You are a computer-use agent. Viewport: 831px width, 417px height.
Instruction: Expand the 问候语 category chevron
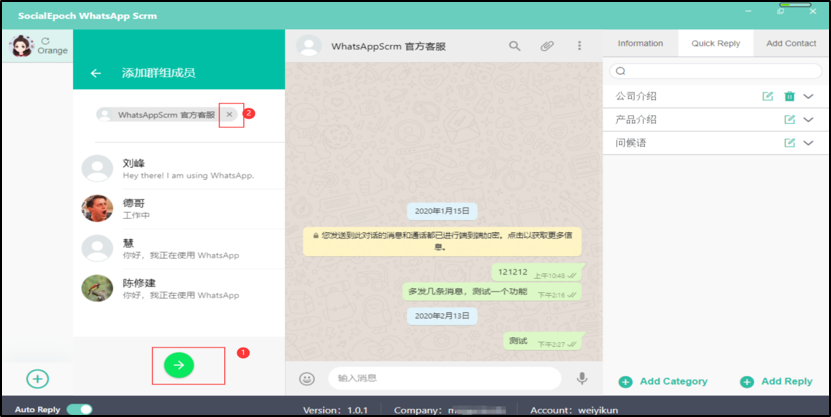coord(808,143)
